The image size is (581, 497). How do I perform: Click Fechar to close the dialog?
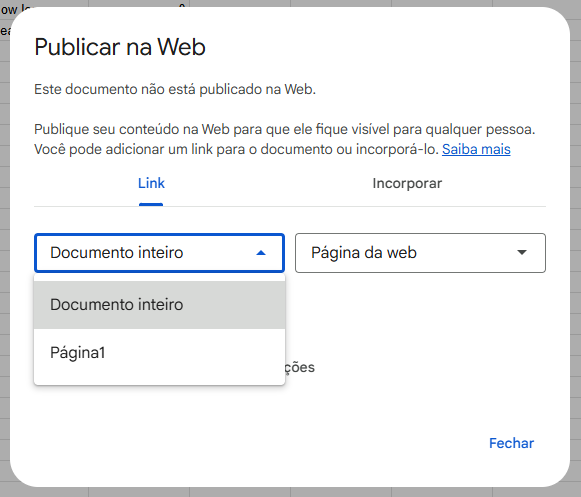tap(511, 443)
